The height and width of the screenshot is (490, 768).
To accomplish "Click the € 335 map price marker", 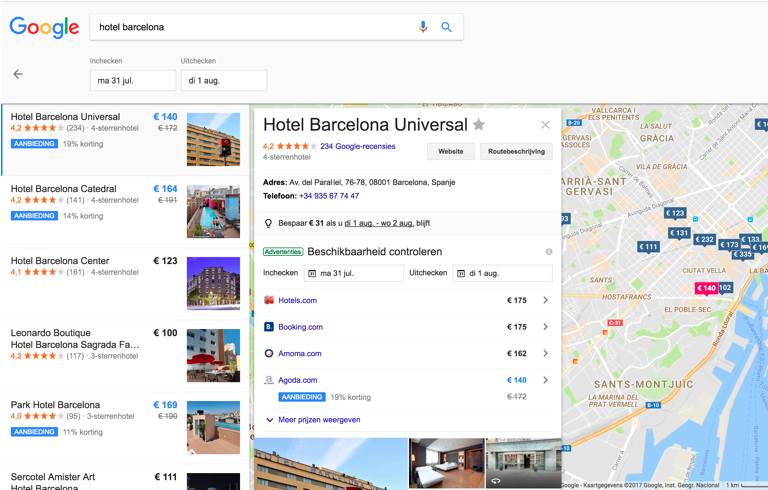I will 743,254.
